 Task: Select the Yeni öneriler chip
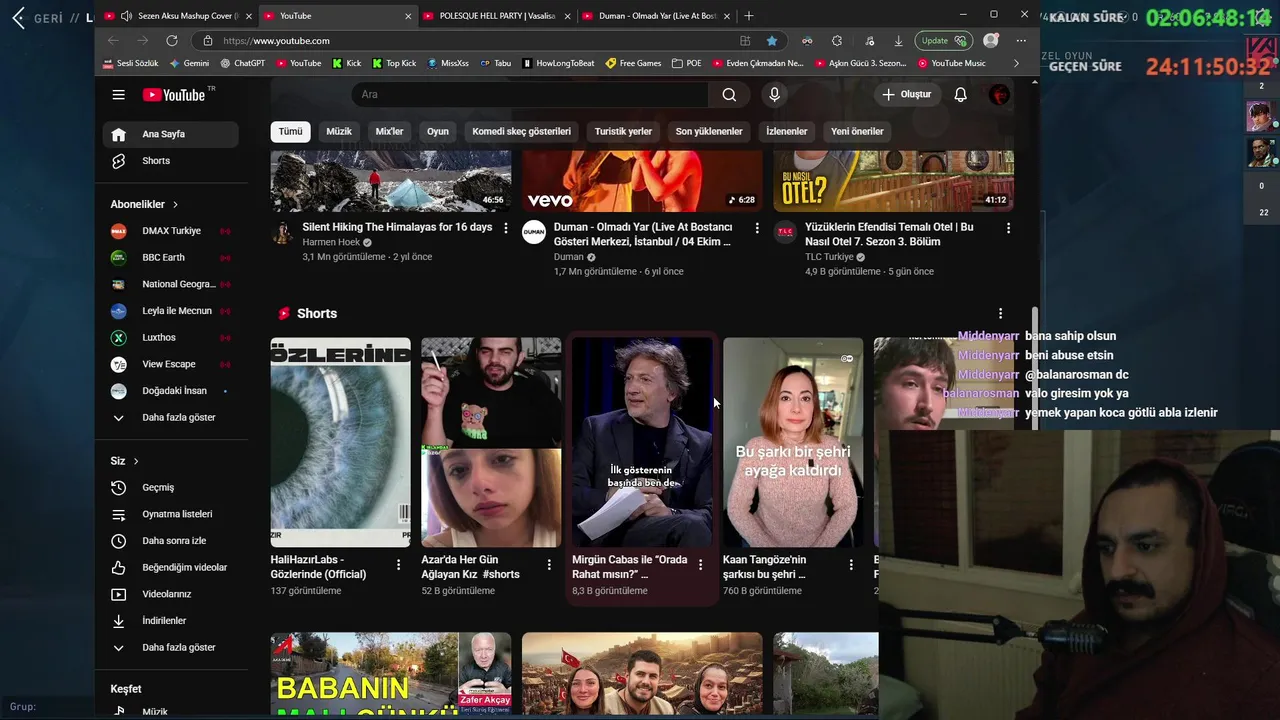pos(857,131)
